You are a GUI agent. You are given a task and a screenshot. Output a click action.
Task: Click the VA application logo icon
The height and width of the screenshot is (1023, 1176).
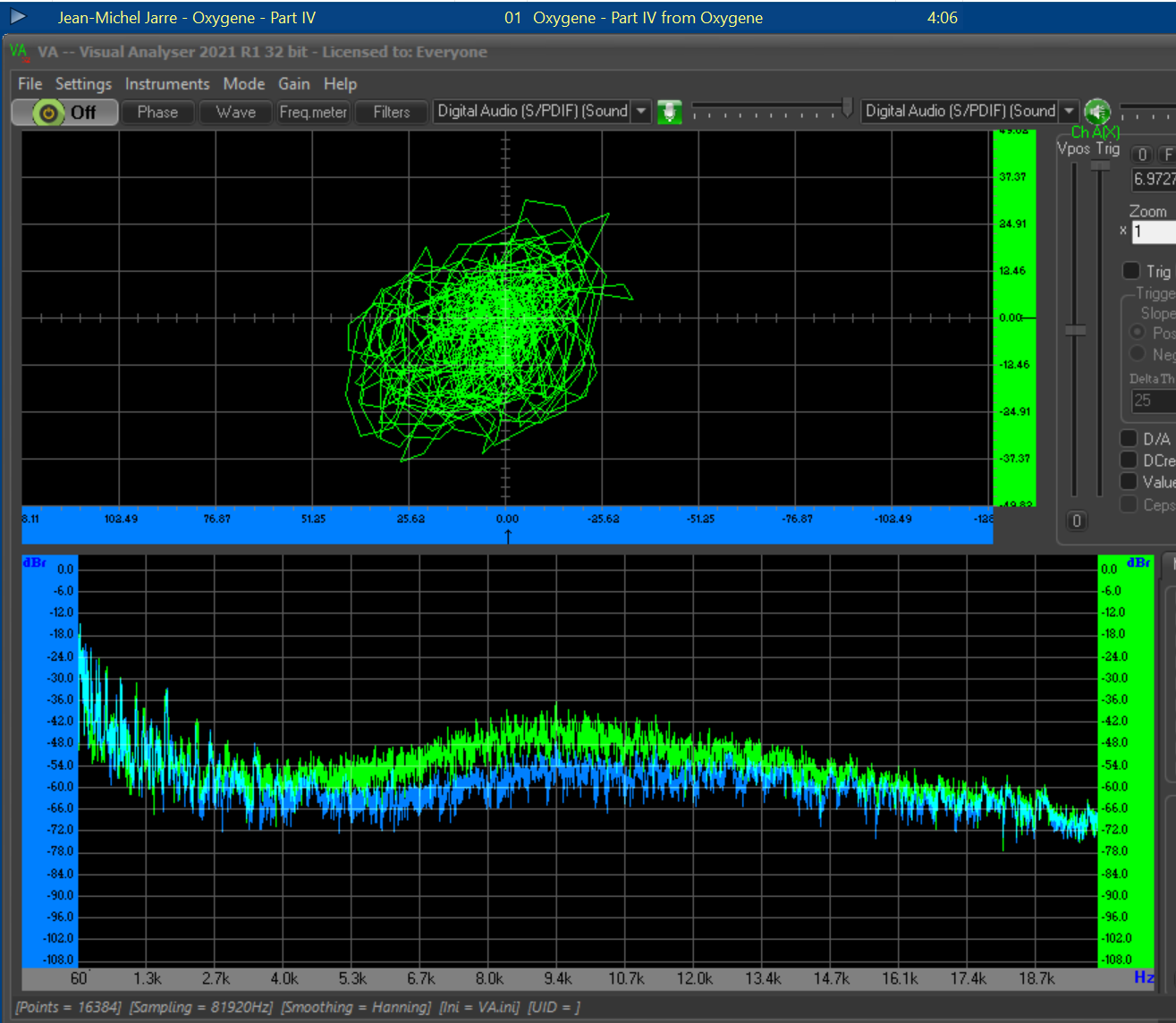19,52
